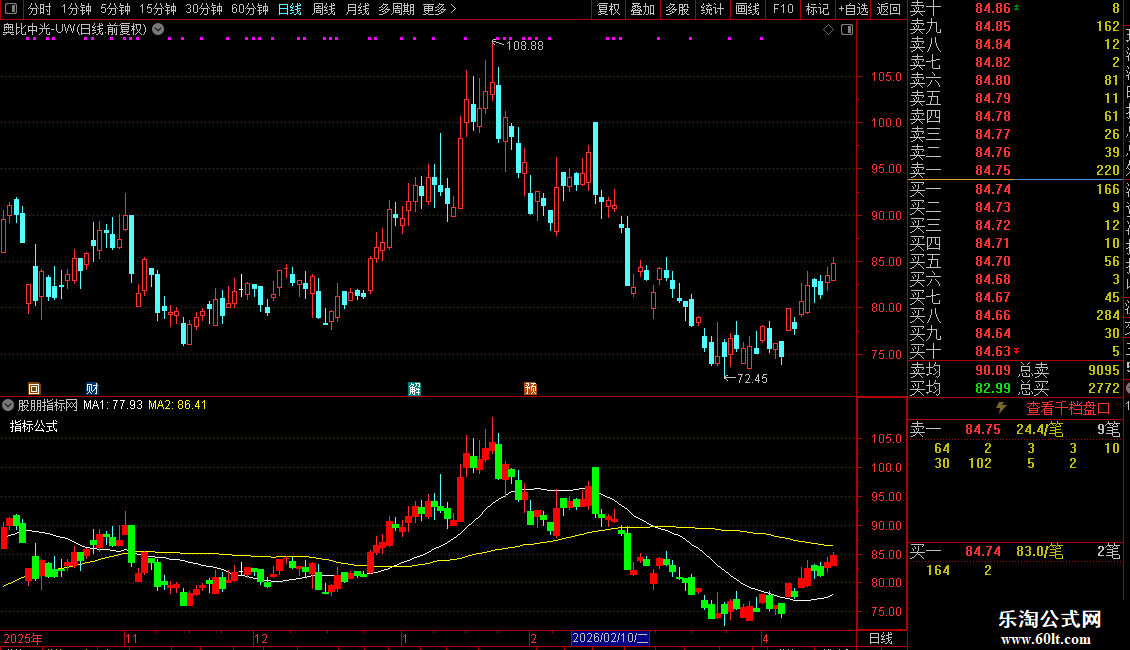Switch to the 30分钟 period

coord(204,9)
